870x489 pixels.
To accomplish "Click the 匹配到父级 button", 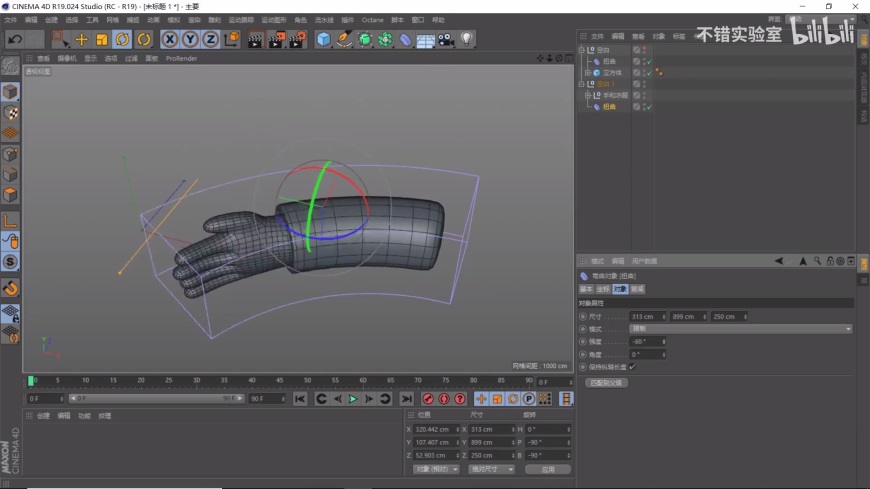I will (606, 382).
